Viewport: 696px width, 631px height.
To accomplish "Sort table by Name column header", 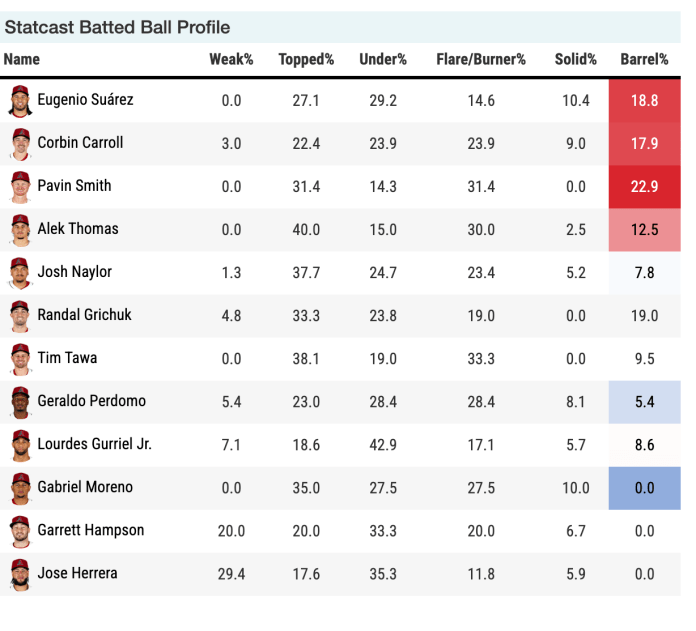I will click(22, 59).
